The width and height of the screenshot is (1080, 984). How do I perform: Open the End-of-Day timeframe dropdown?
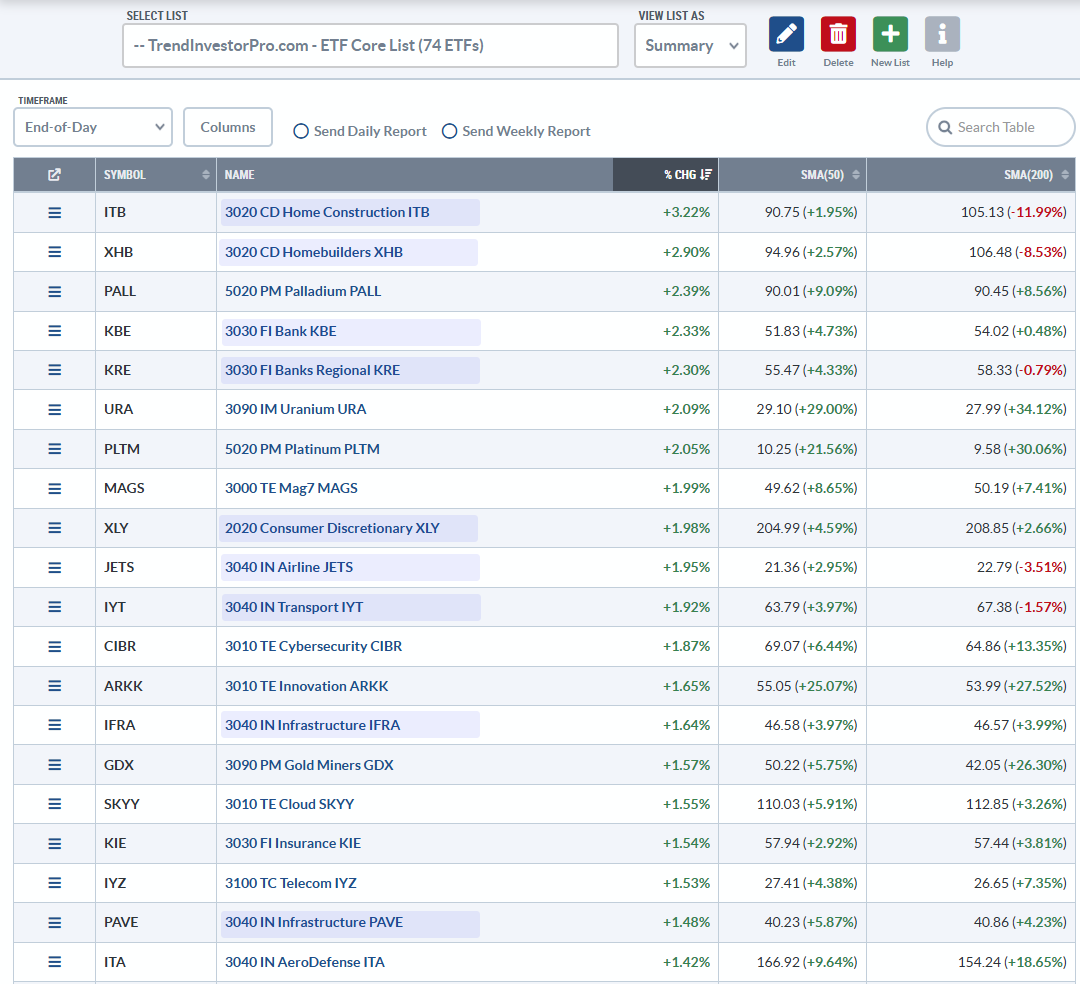coord(93,127)
